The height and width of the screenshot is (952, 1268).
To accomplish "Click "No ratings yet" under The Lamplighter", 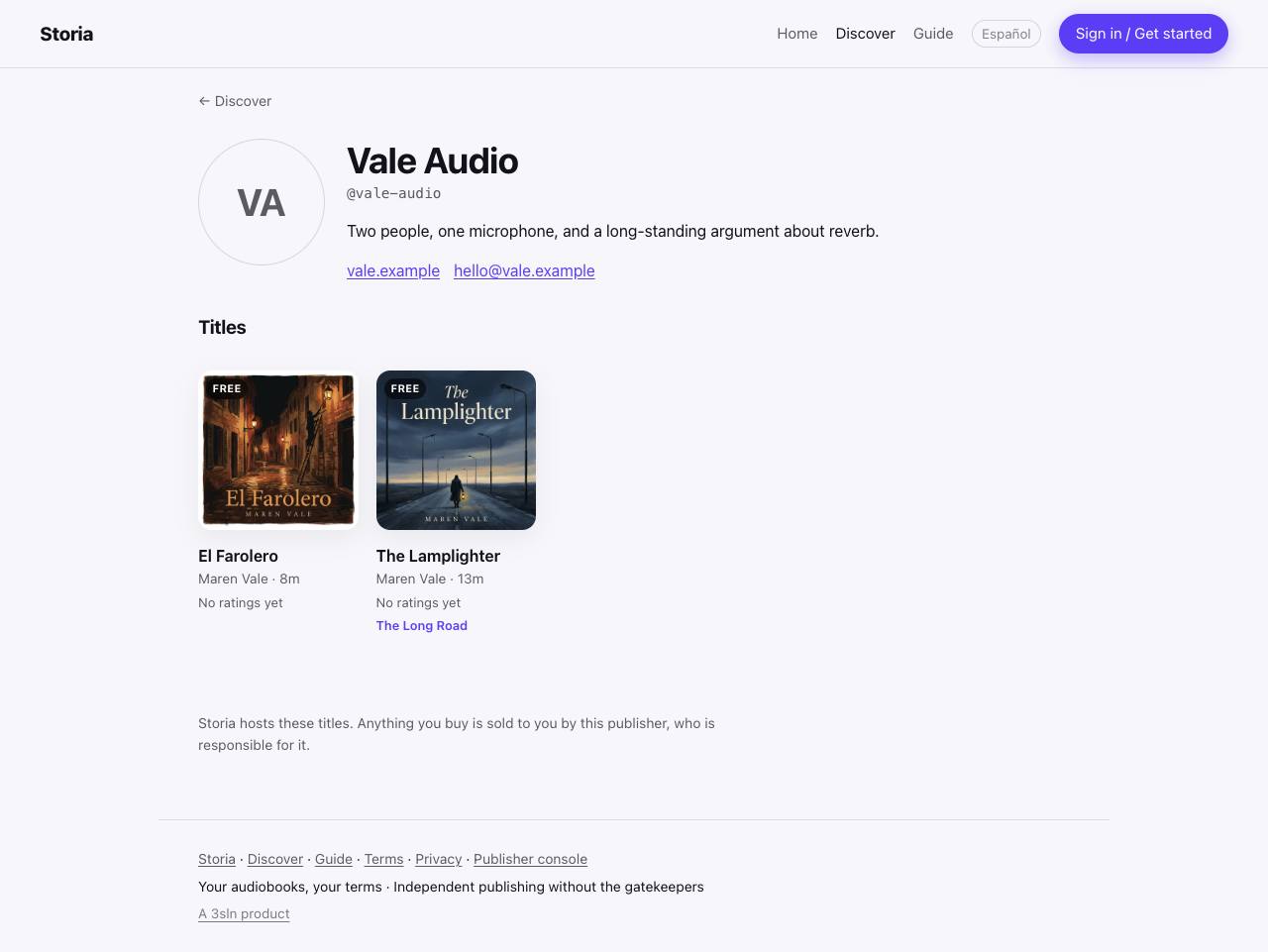I will point(418,602).
